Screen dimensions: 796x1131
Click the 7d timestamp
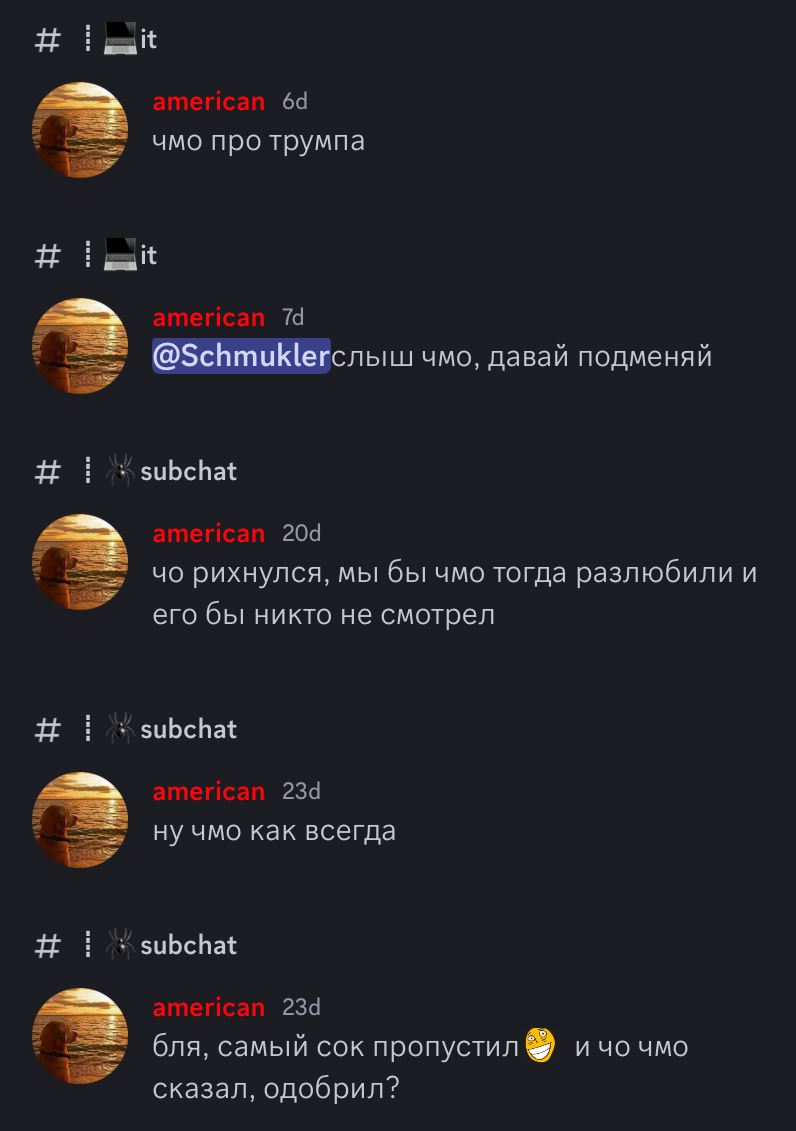click(x=293, y=317)
